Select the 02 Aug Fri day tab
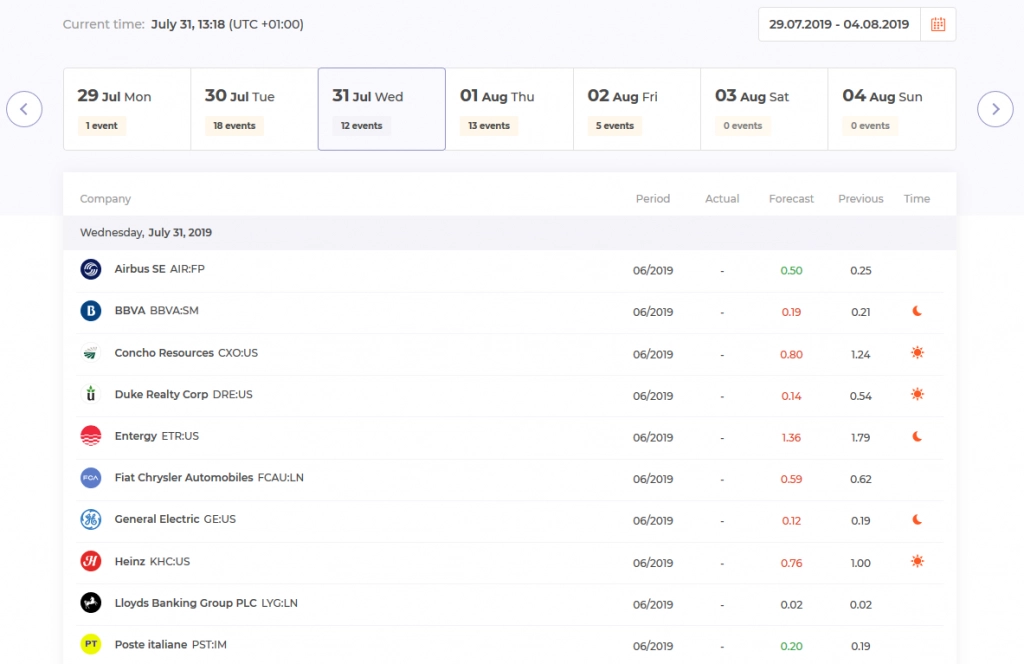1024x664 pixels. tap(636, 108)
